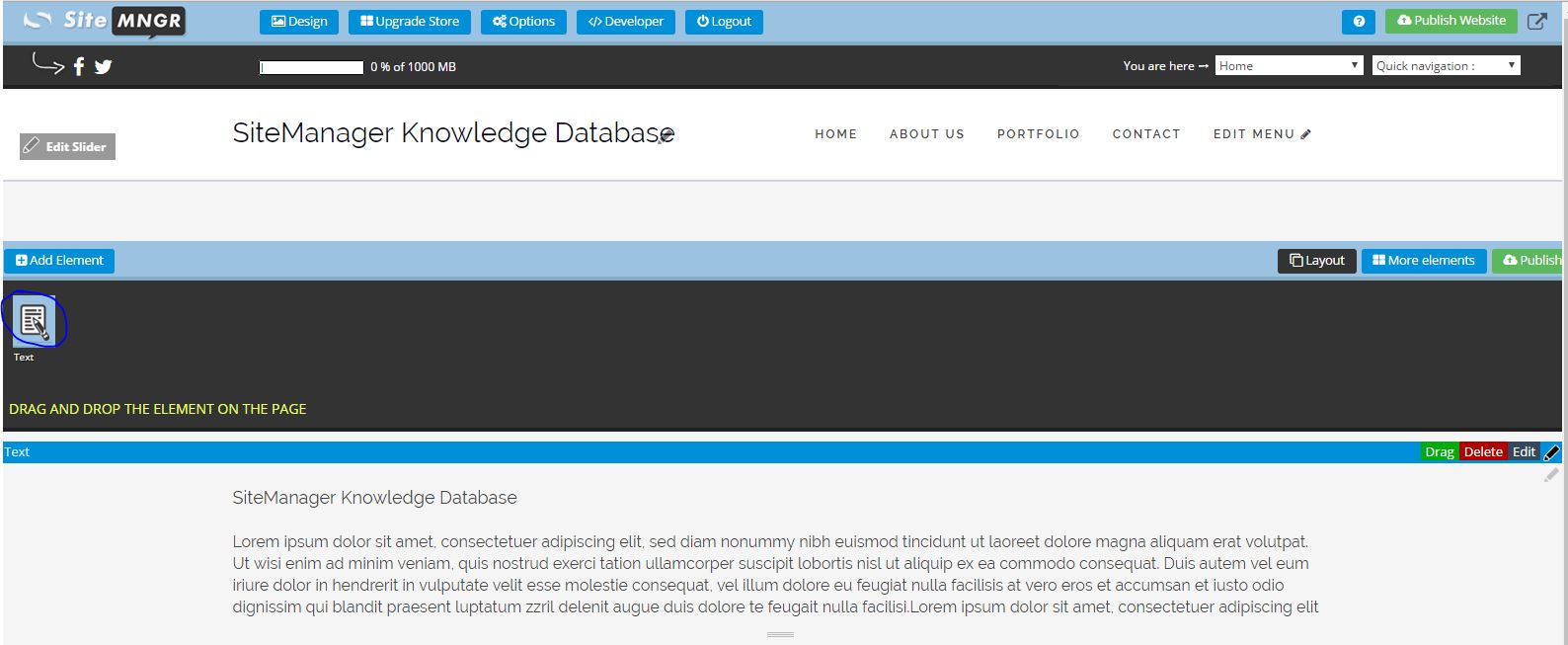The width and height of the screenshot is (1568, 645).
Task: Click Edit on the Text block bar
Action: click(x=1525, y=452)
